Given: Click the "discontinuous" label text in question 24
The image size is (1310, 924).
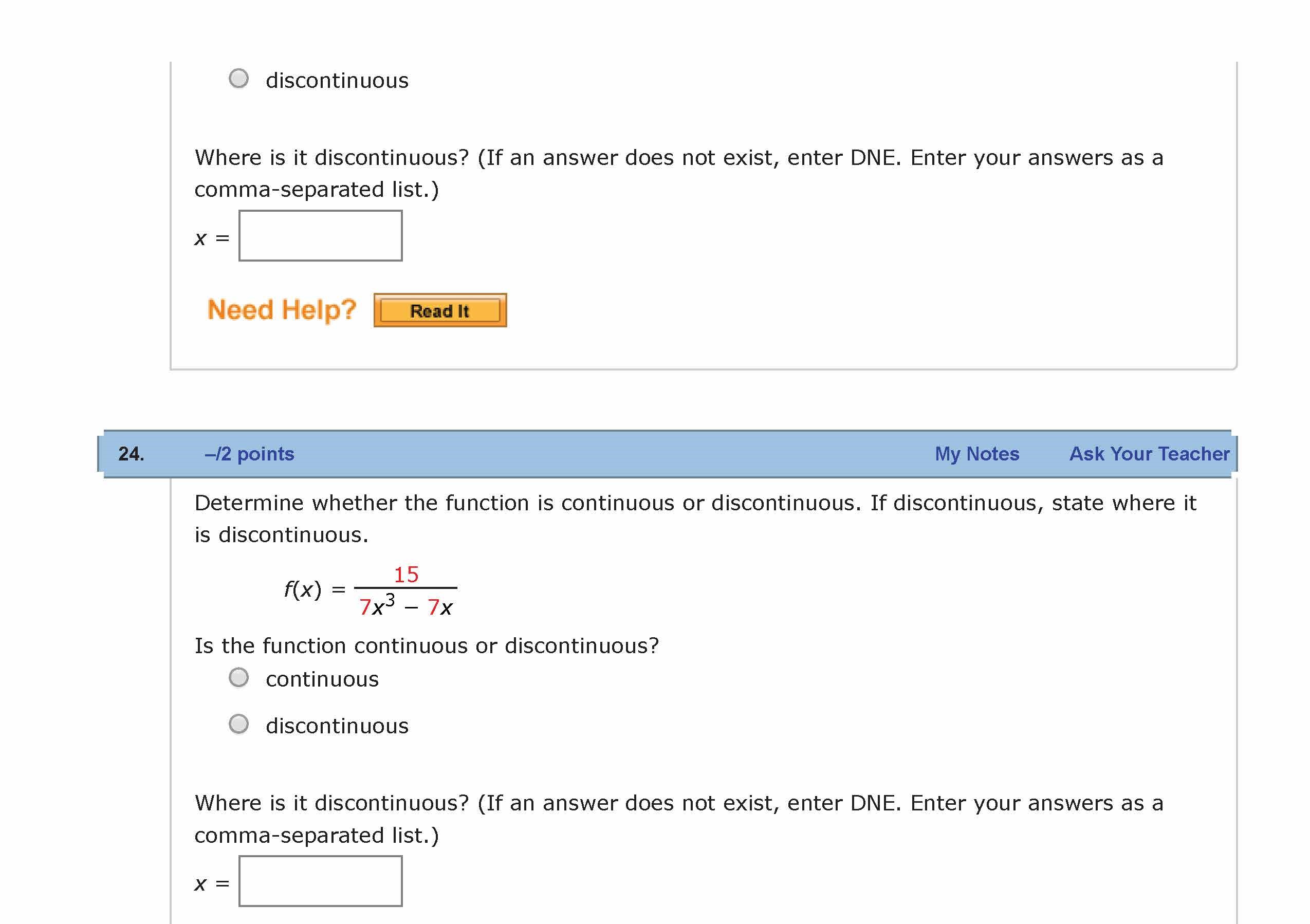Looking at the screenshot, I should [x=337, y=726].
